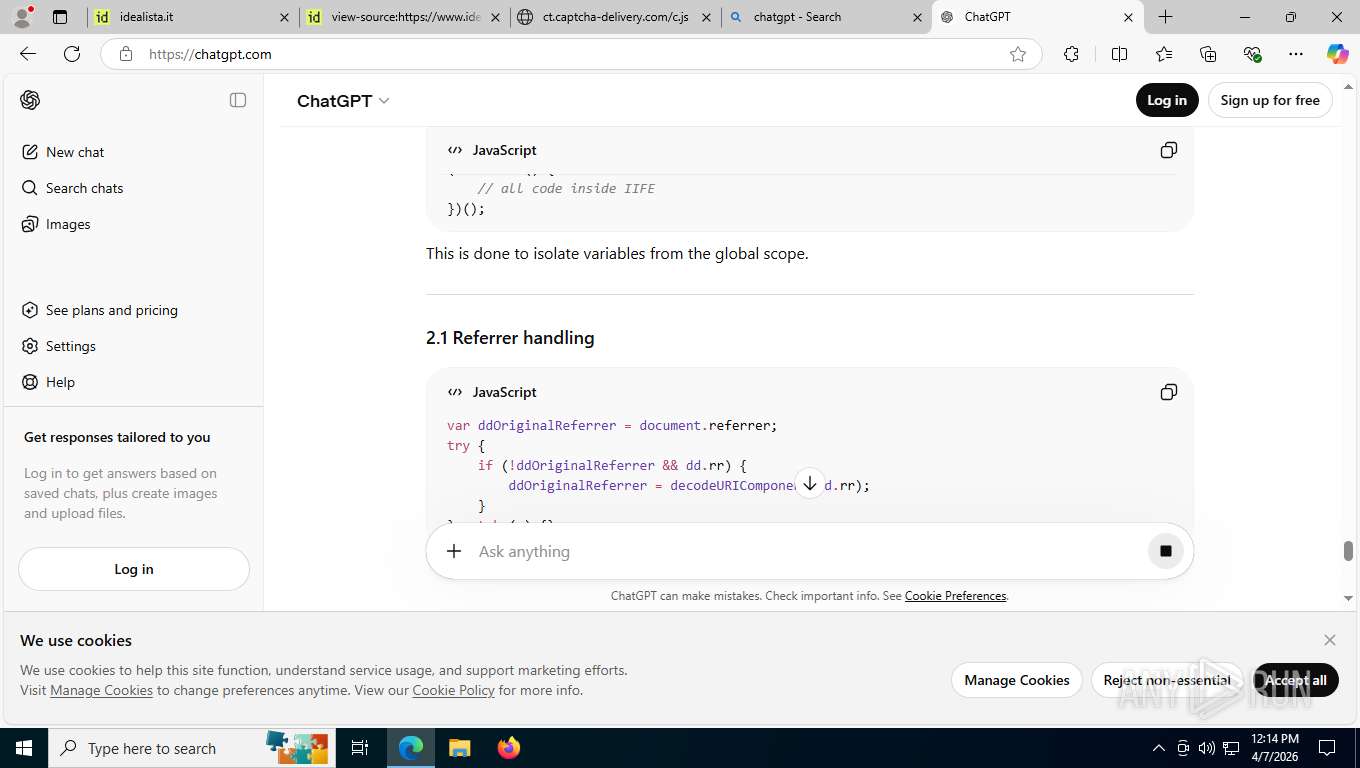Click the ChatGPT logo in sidebar
The height and width of the screenshot is (768, 1360).
point(30,100)
